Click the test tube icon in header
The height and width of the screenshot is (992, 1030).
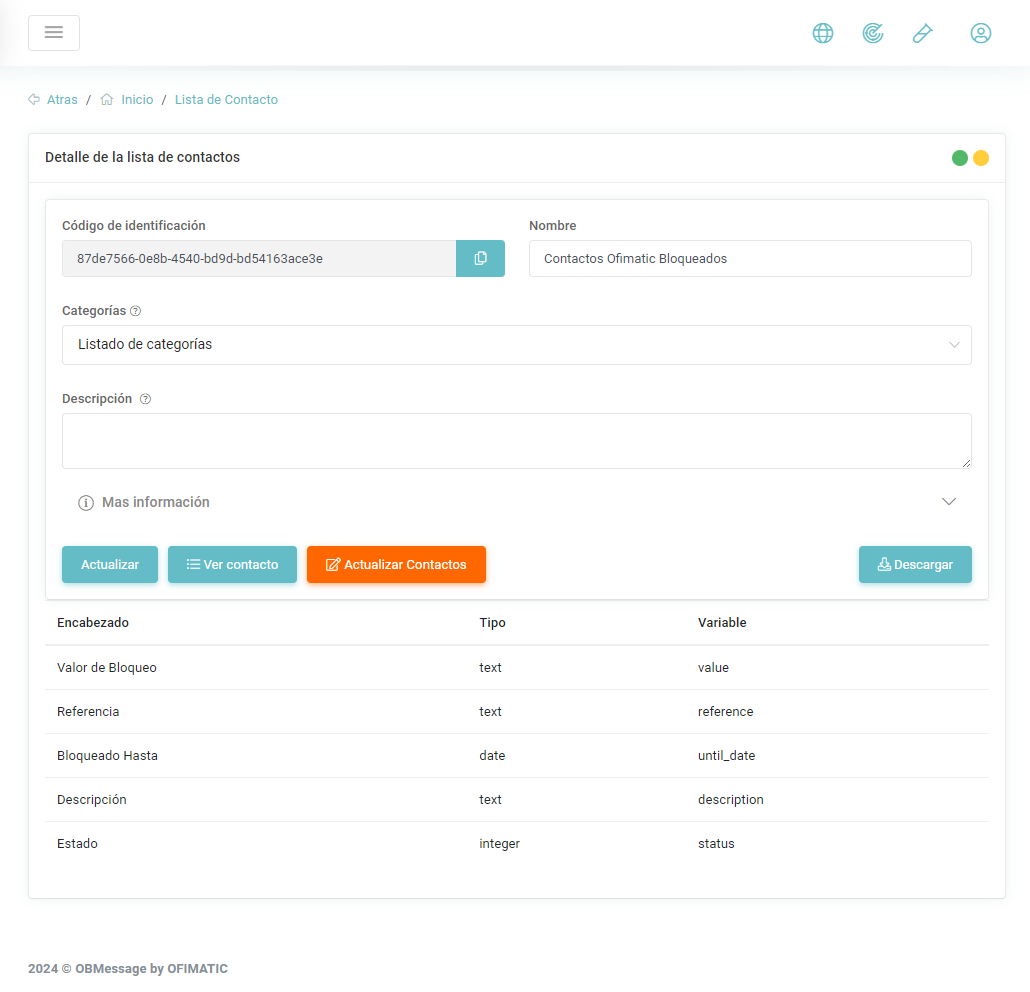point(922,33)
